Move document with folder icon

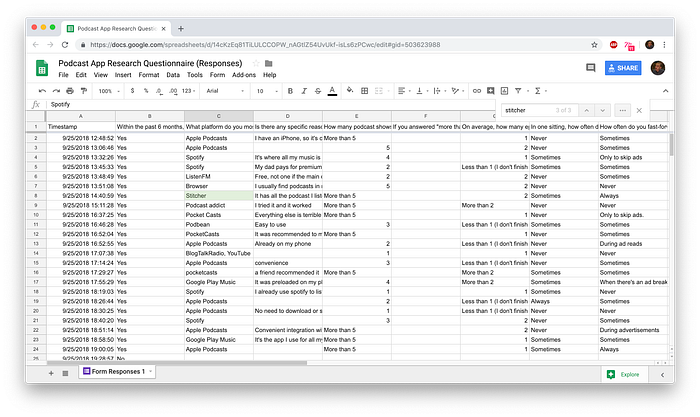tap(269, 63)
